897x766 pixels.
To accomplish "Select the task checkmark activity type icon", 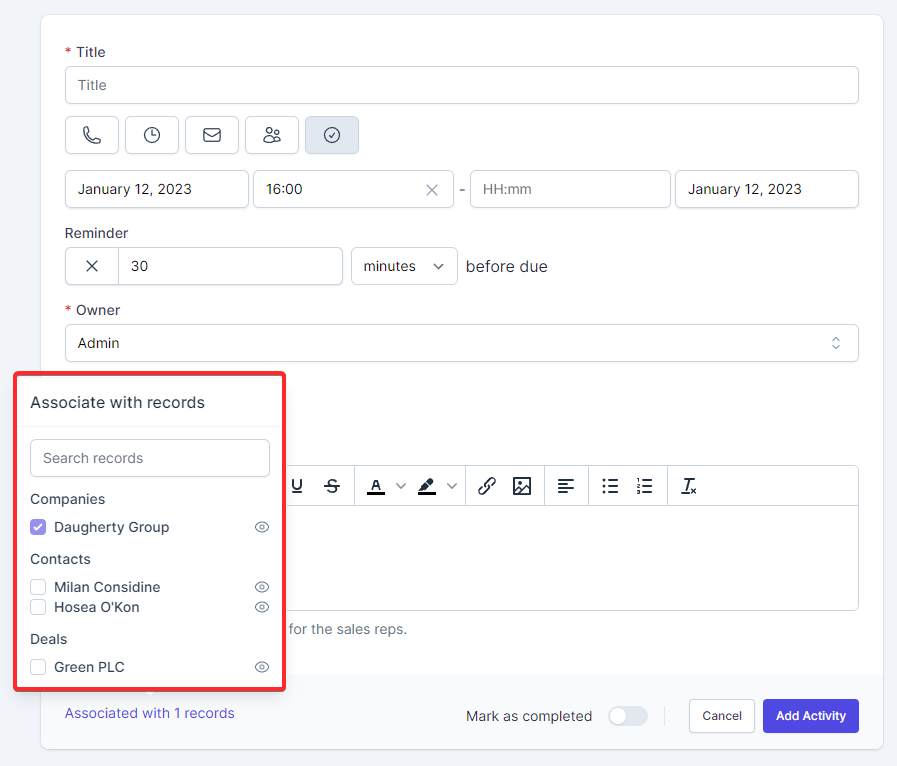I will 332,135.
